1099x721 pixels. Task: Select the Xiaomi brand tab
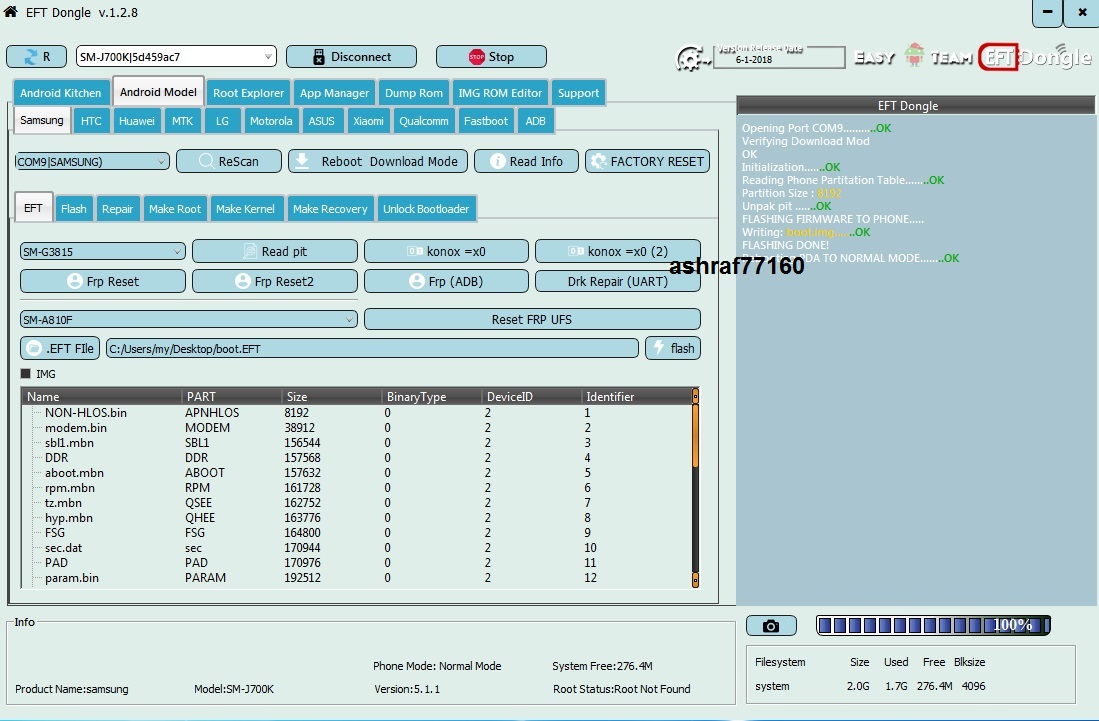coord(368,121)
